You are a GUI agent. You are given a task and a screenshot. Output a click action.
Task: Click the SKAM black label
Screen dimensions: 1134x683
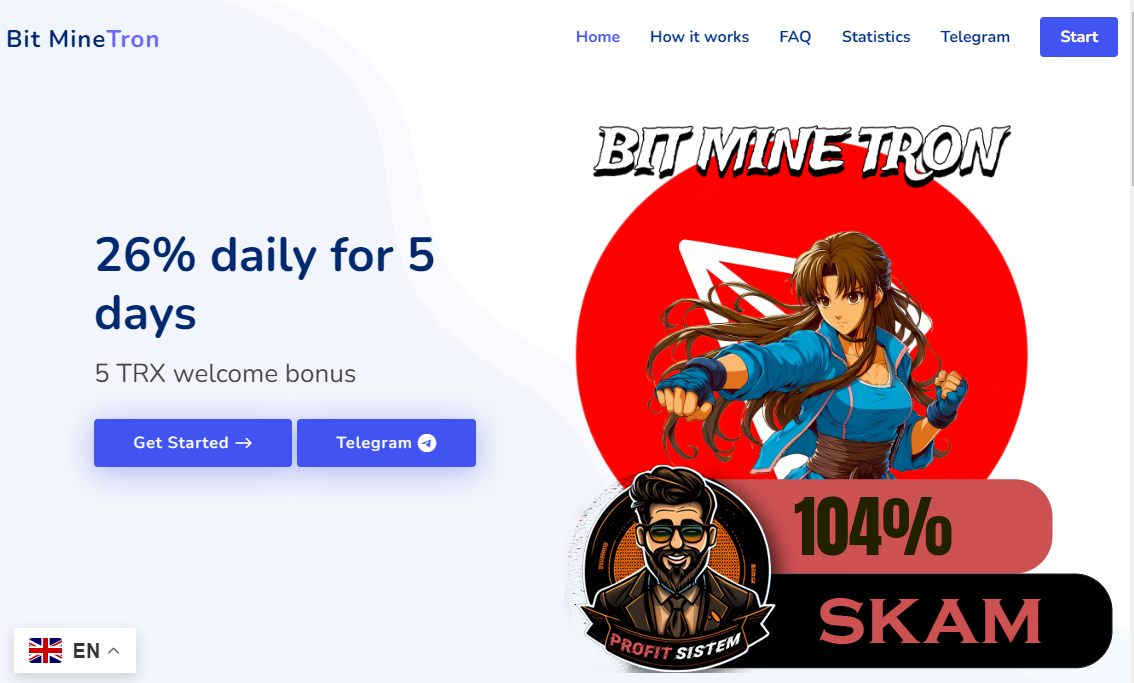933,621
